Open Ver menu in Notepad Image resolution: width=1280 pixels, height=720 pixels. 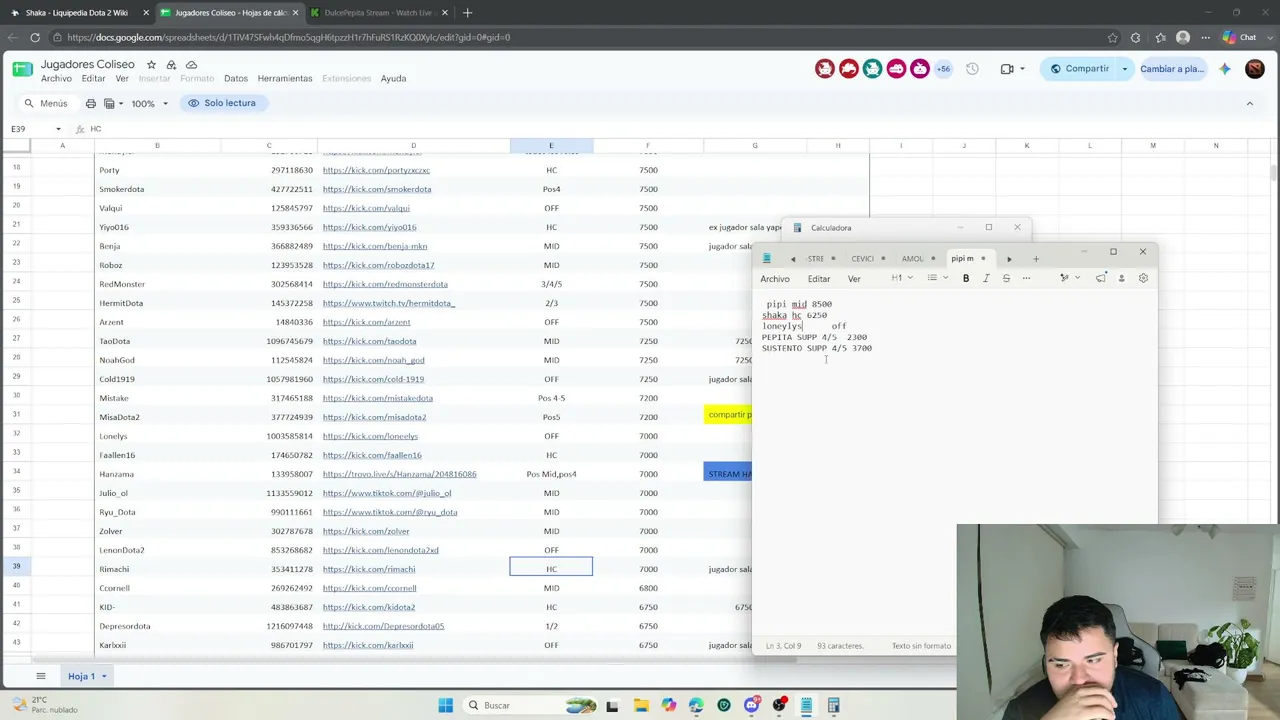click(854, 279)
